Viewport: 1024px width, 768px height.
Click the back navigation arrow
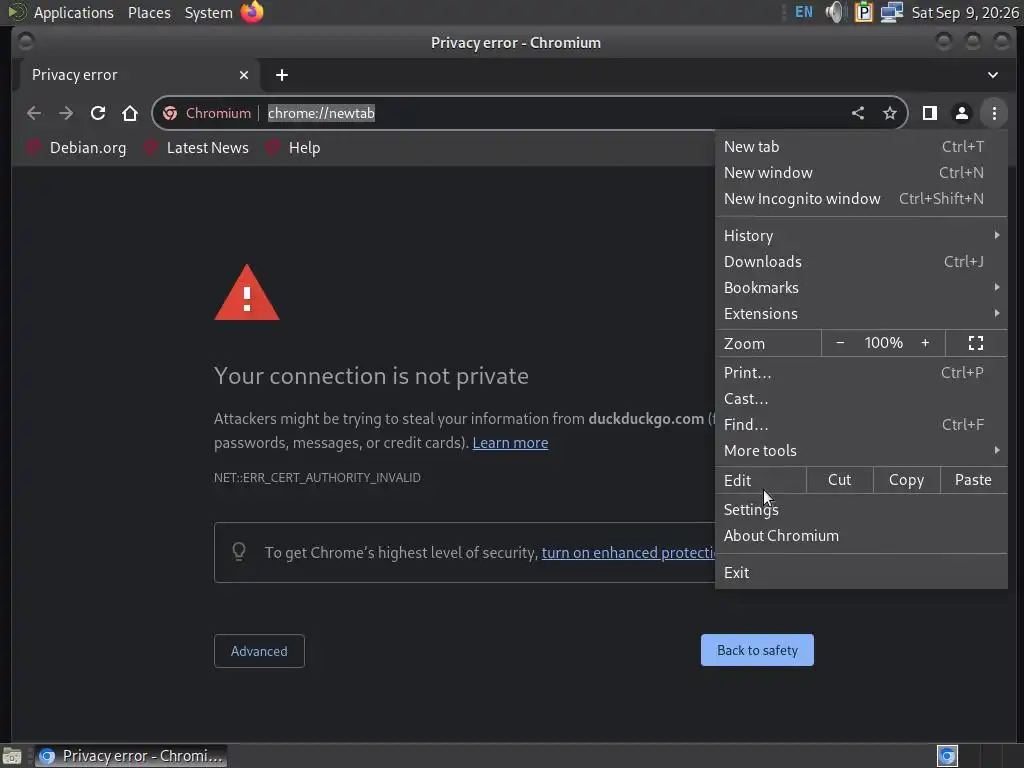pyautogui.click(x=34, y=113)
